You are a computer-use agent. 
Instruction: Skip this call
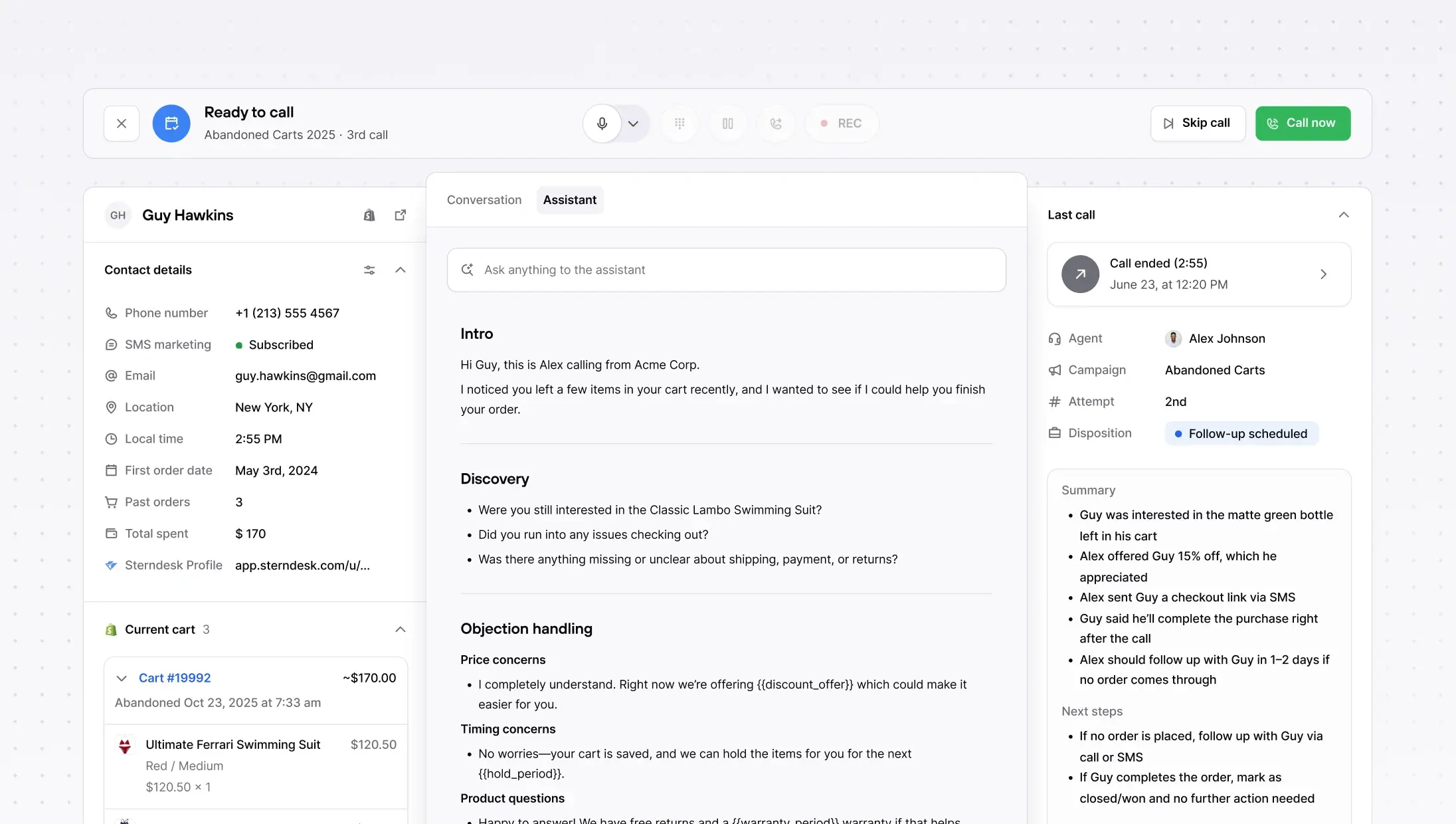(x=1197, y=123)
